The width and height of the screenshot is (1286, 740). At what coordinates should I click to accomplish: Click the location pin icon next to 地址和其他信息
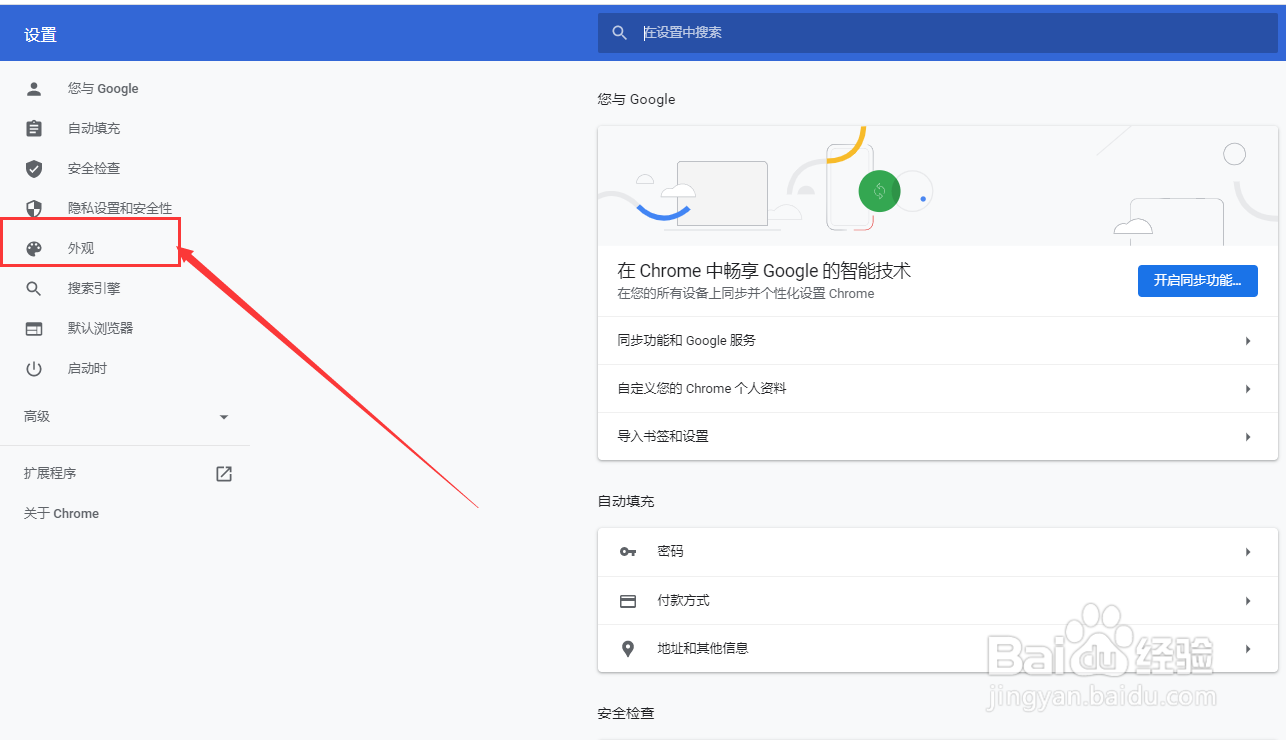628,649
